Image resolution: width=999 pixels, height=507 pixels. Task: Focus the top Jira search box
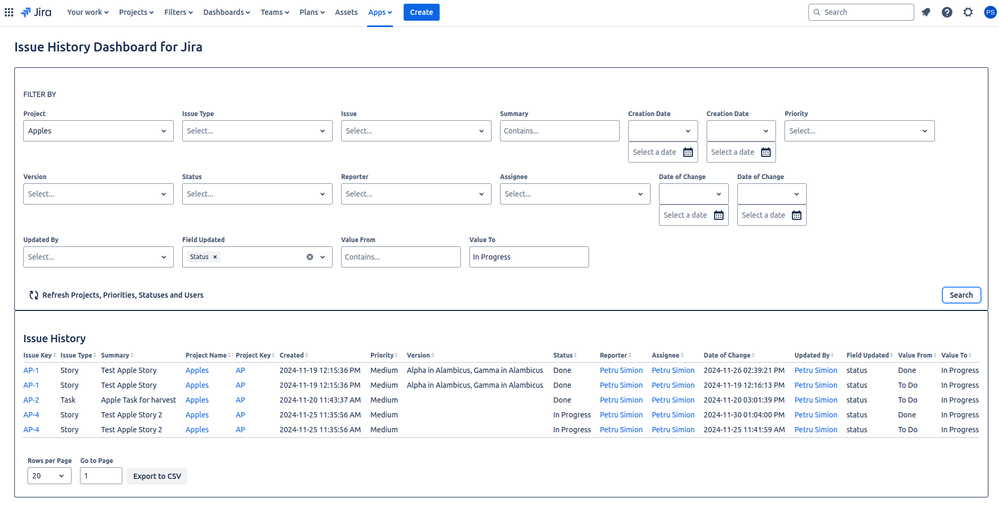click(x=861, y=12)
